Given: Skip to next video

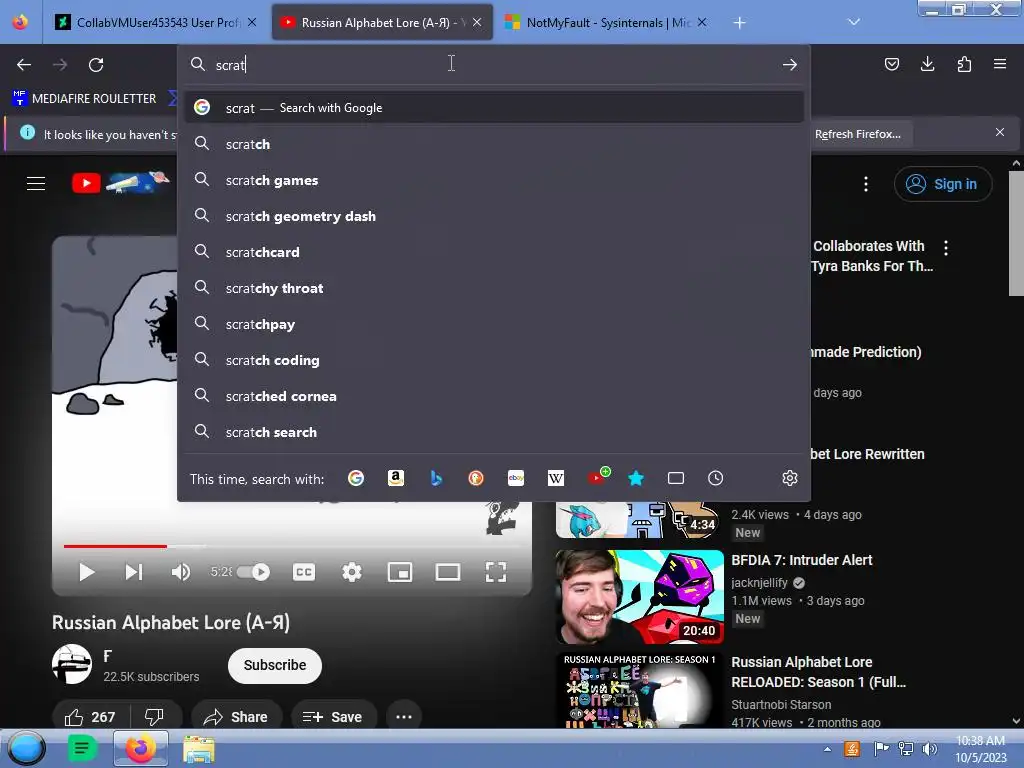Looking at the screenshot, I should [x=134, y=572].
